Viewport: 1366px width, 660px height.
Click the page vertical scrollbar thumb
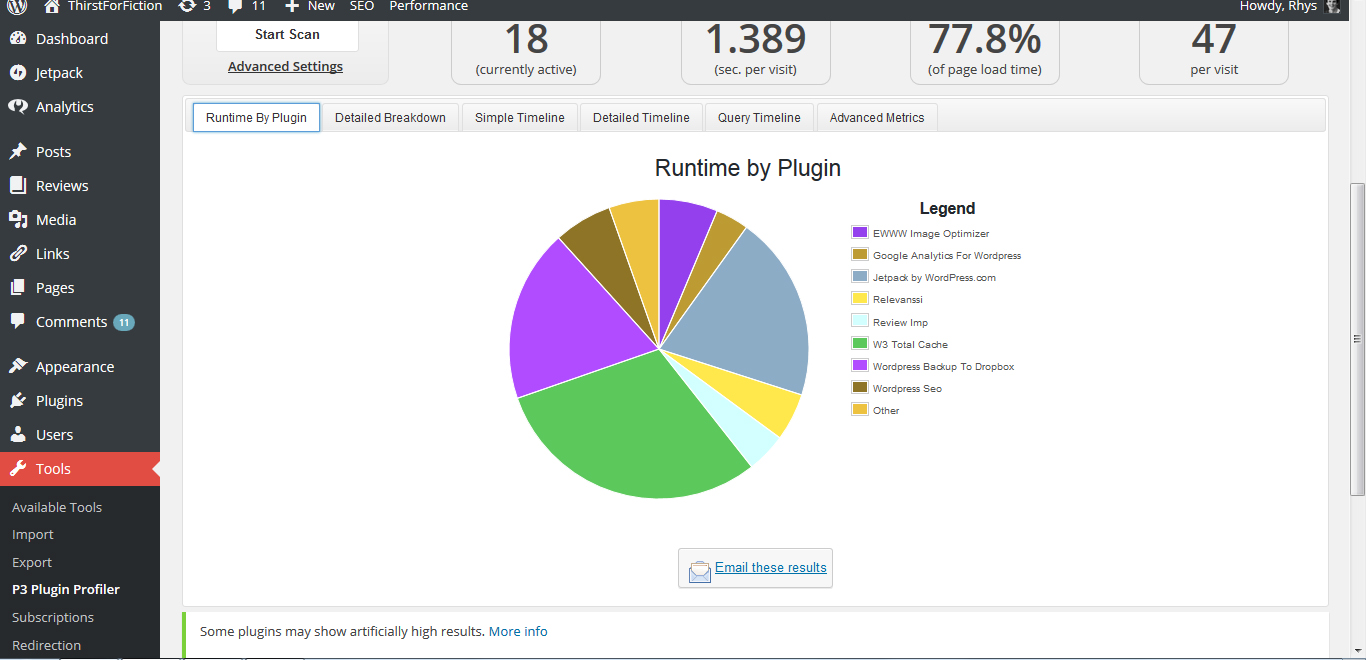point(1357,339)
